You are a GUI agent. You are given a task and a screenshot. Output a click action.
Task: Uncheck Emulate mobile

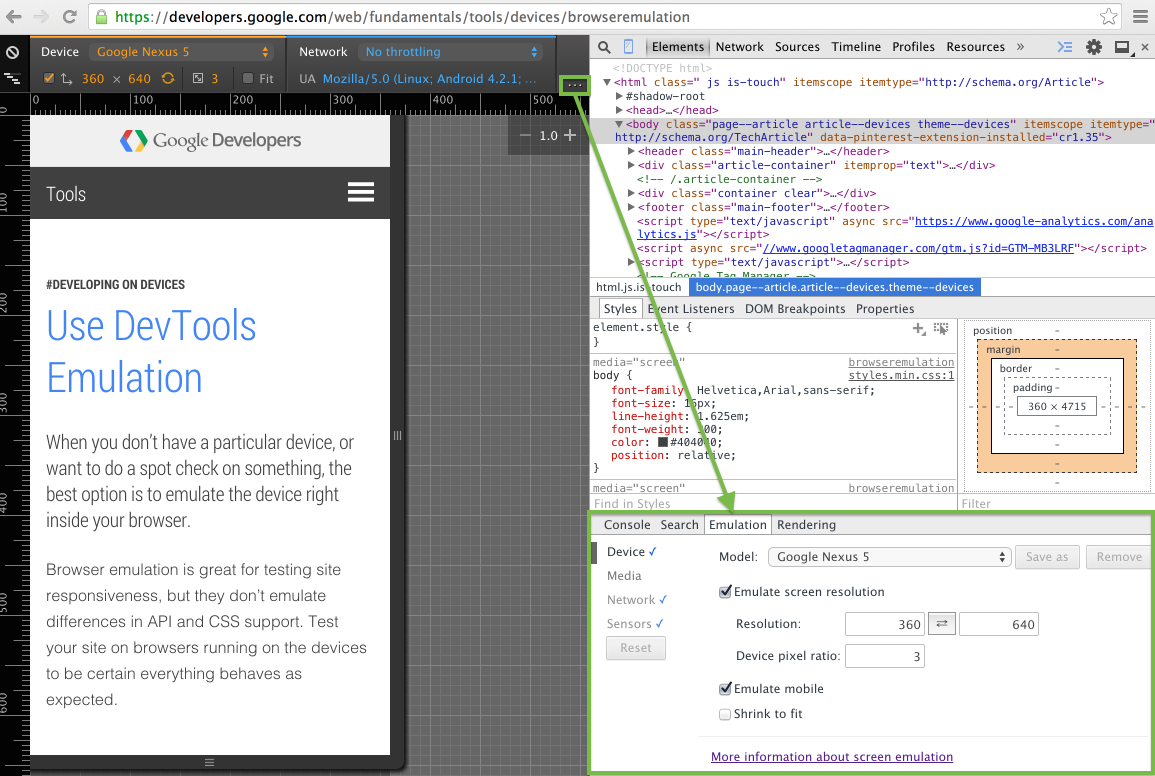[725, 689]
